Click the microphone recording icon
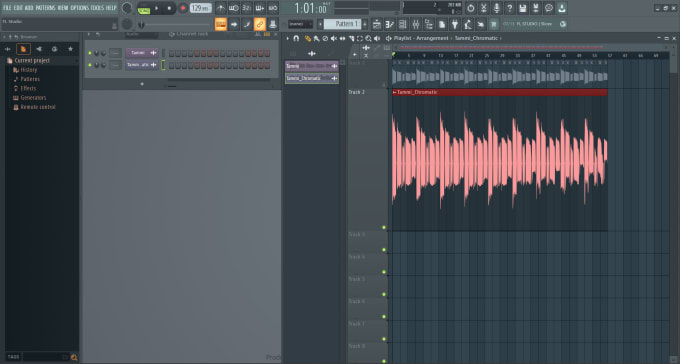This screenshot has width=680, height=364. 497,8
